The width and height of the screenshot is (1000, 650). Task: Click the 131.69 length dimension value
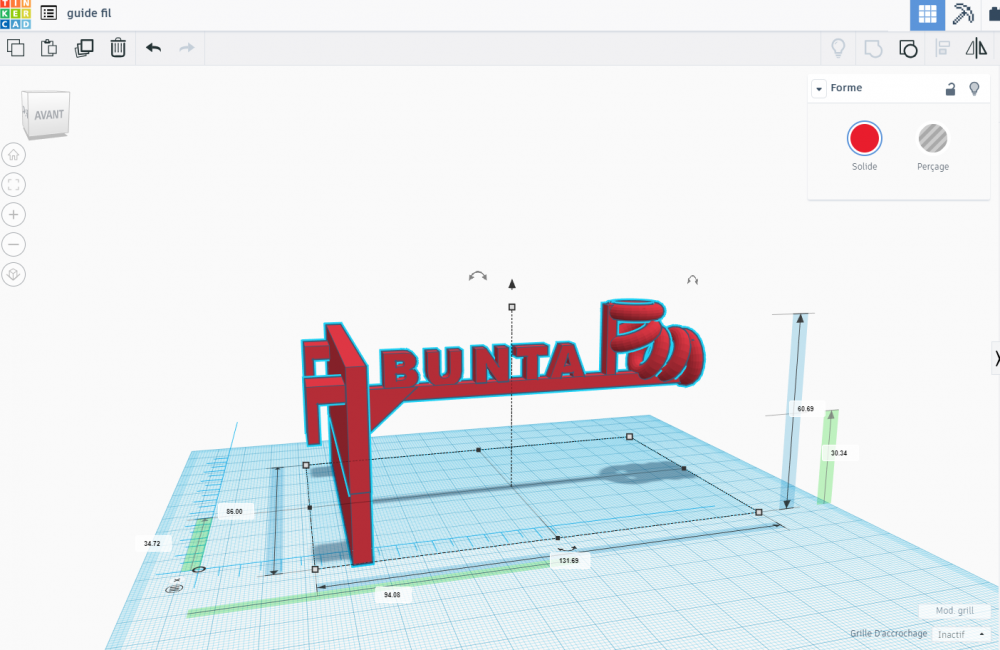568,561
